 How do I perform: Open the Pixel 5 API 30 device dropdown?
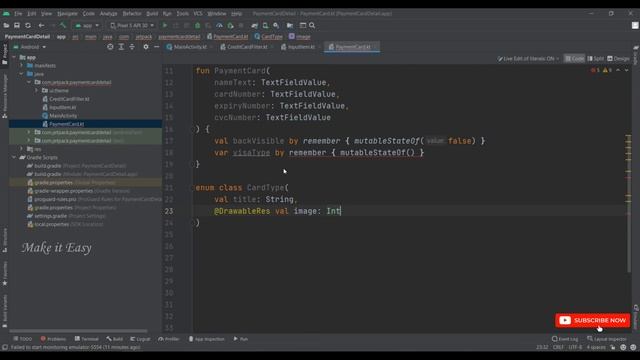tap(132, 25)
